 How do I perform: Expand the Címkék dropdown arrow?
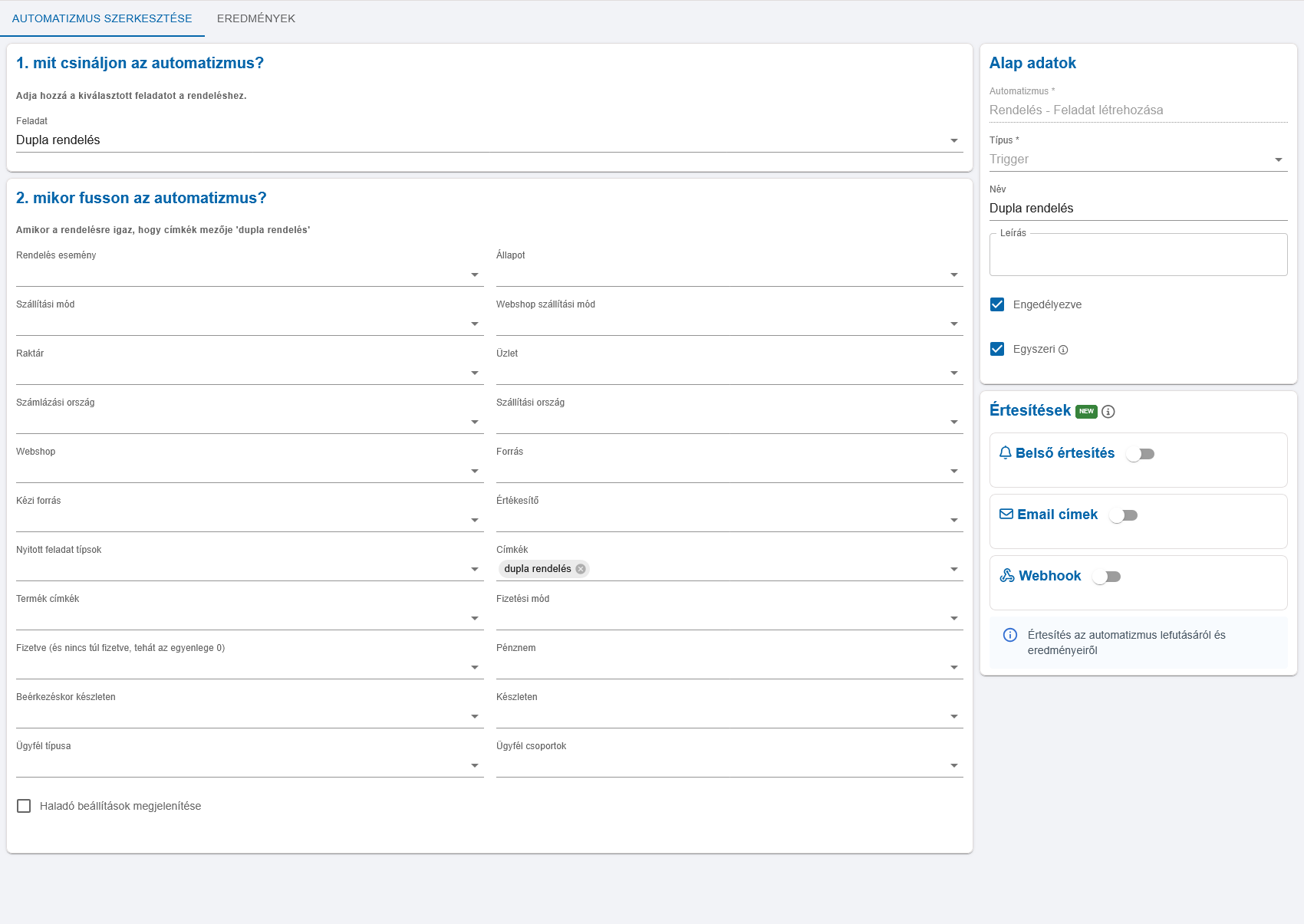pos(954,569)
